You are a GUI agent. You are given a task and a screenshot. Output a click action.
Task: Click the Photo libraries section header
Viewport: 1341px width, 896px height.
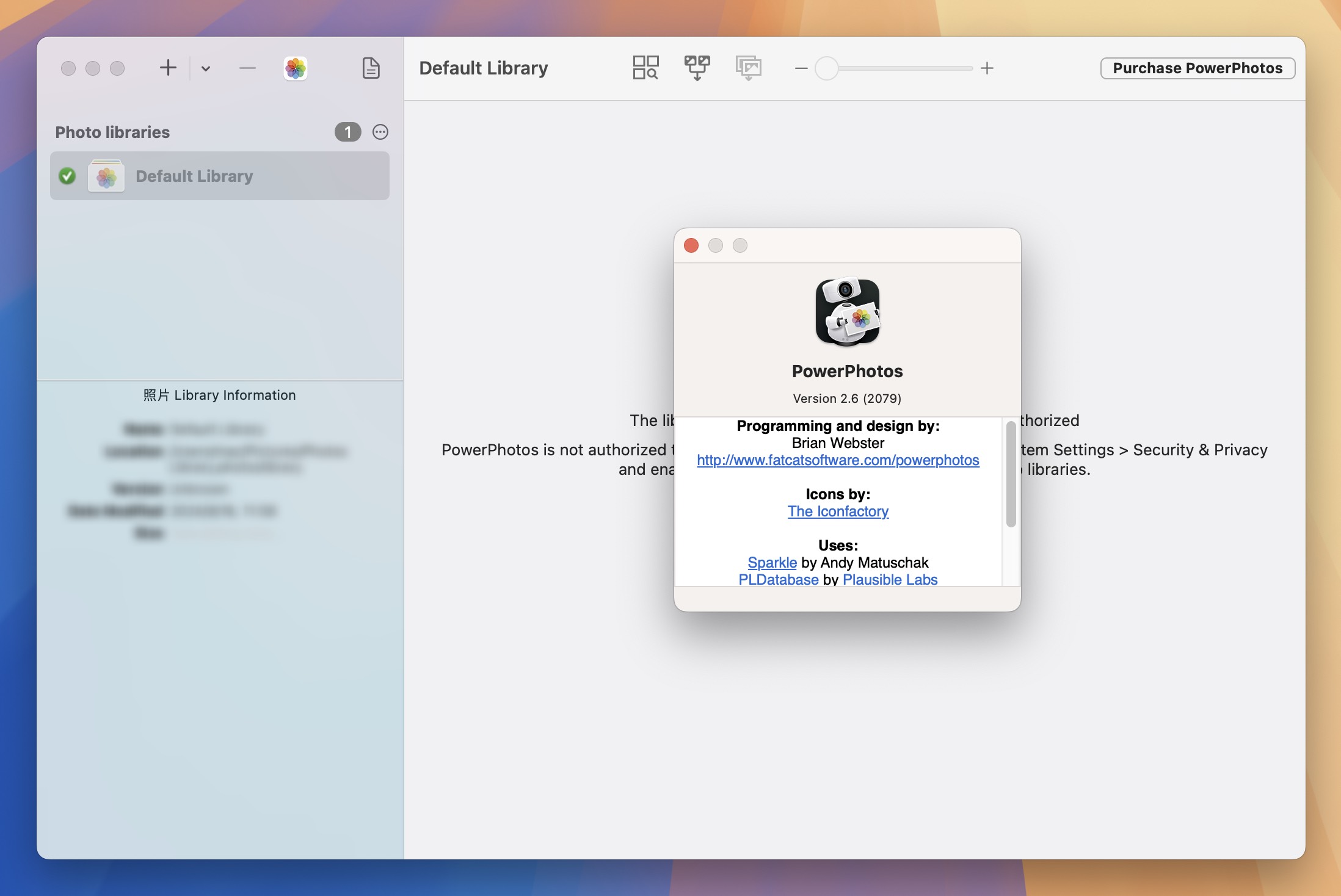[112, 132]
